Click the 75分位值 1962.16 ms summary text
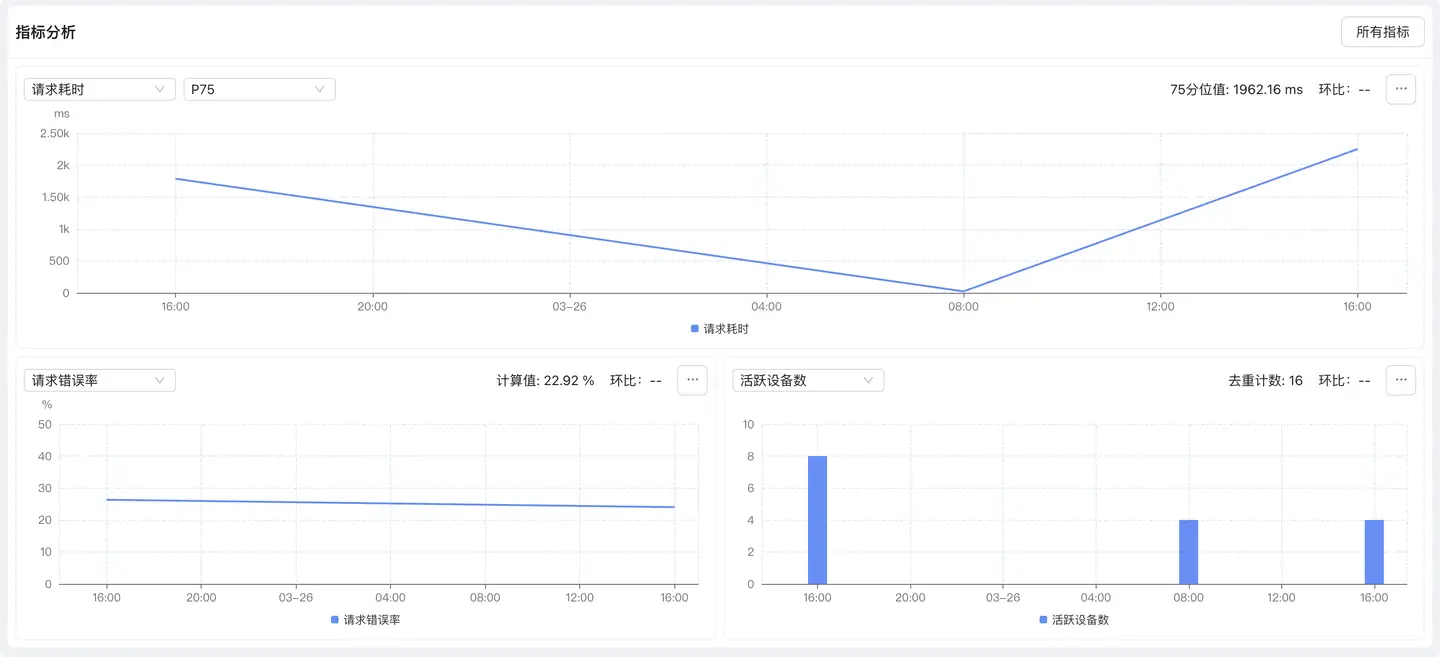1440x657 pixels. coord(1236,89)
